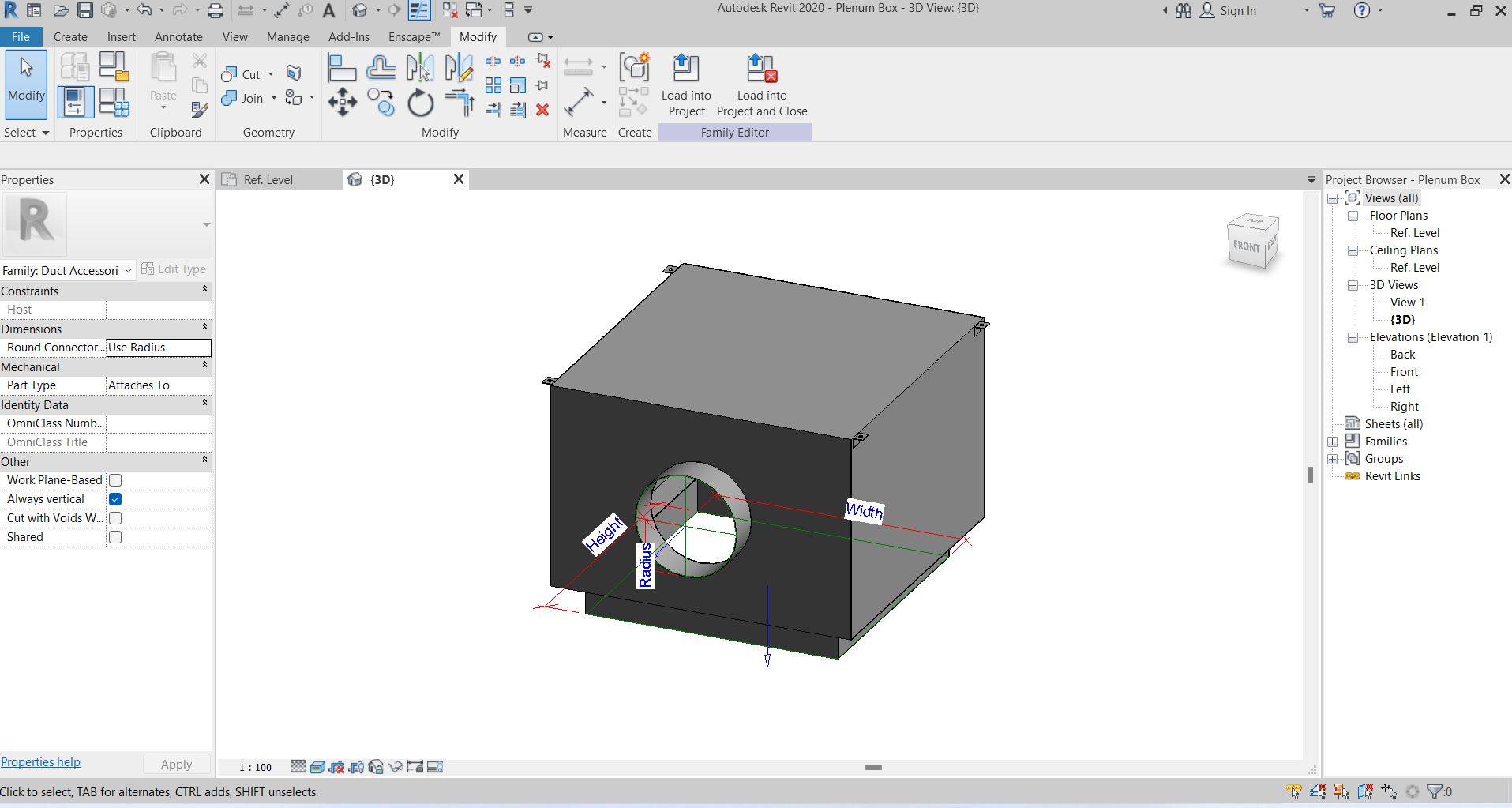Select Trim/Extend to Corner tool
This screenshot has width=1512, height=808.
pos(459,103)
